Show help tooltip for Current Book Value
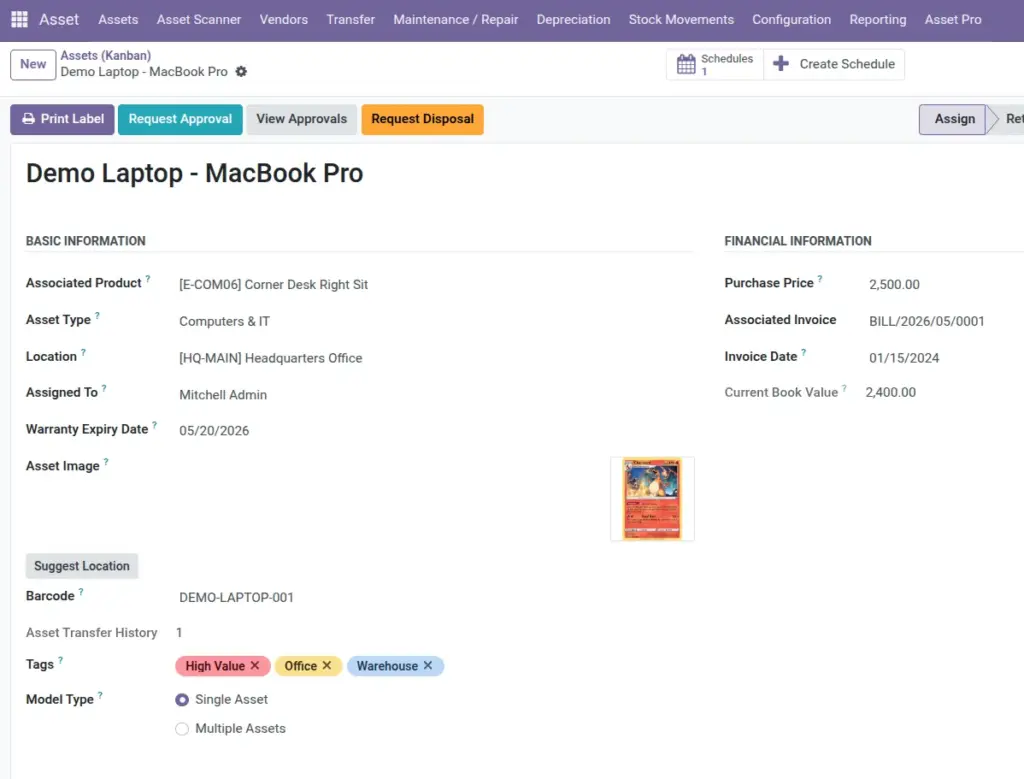 (844, 389)
